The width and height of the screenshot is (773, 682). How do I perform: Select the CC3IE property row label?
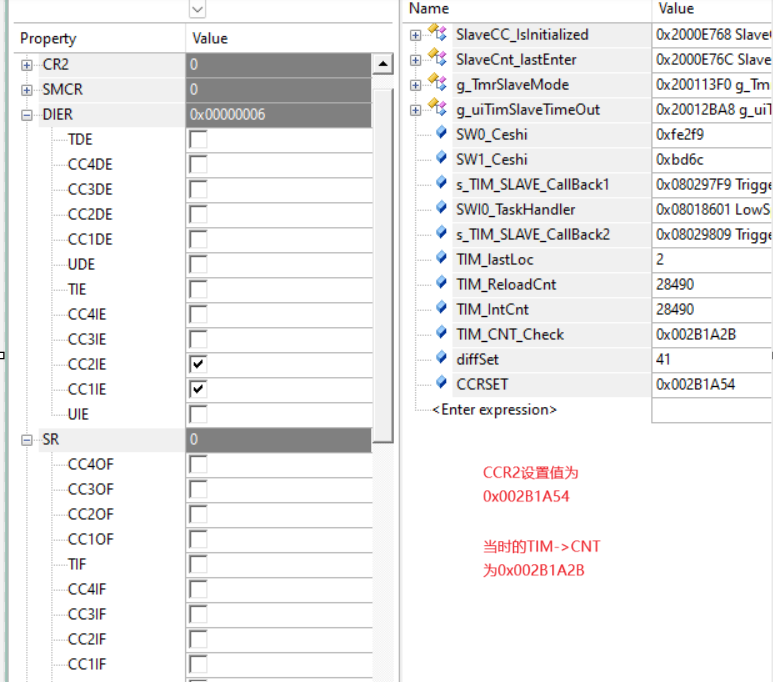(87, 339)
